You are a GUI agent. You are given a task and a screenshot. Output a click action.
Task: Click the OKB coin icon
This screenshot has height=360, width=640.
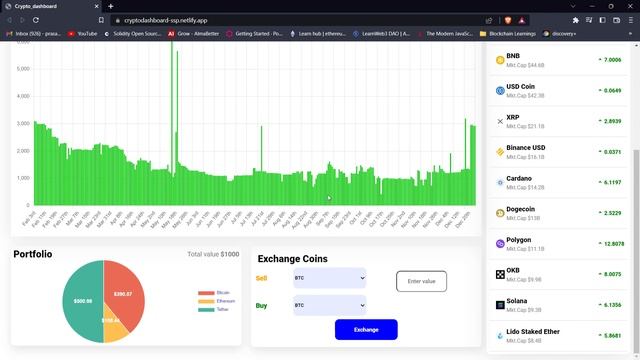click(x=500, y=274)
